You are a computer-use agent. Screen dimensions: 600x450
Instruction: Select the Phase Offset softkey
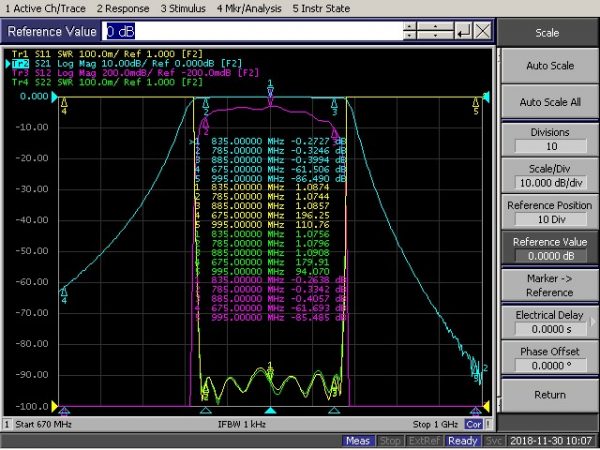point(550,359)
